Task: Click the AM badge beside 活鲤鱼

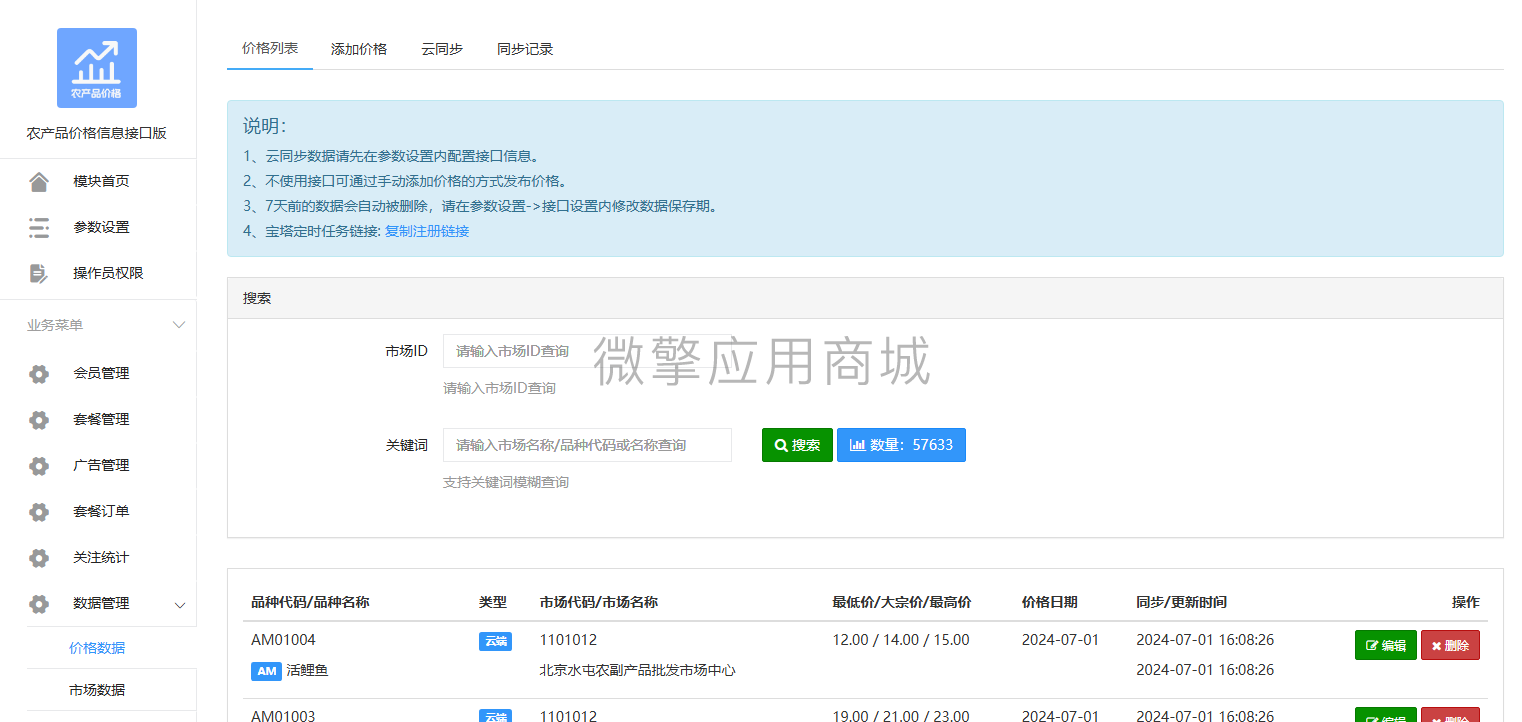Action: pyautogui.click(x=266, y=671)
